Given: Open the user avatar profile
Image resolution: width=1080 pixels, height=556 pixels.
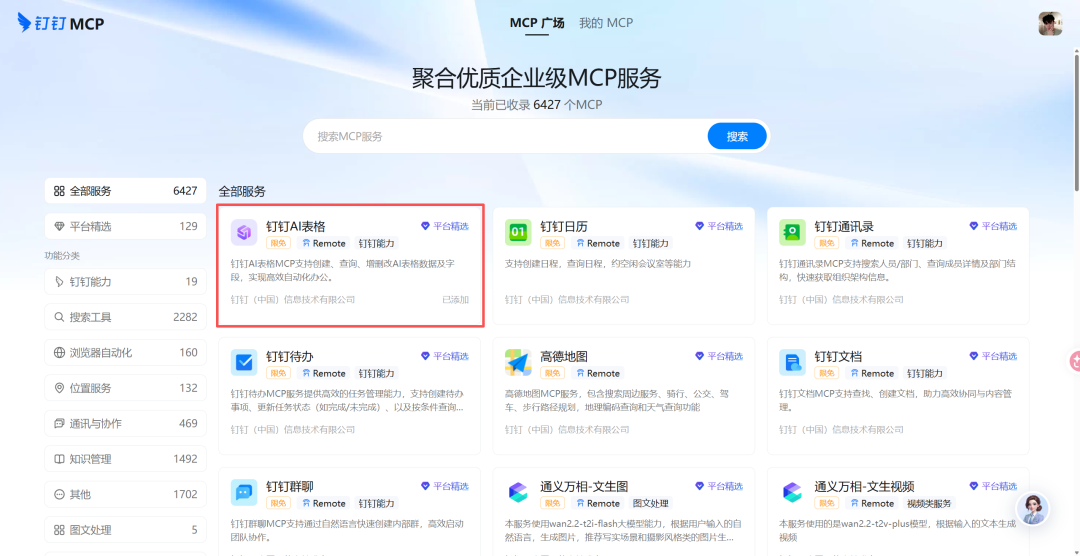Looking at the screenshot, I should (x=1050, y=23).
